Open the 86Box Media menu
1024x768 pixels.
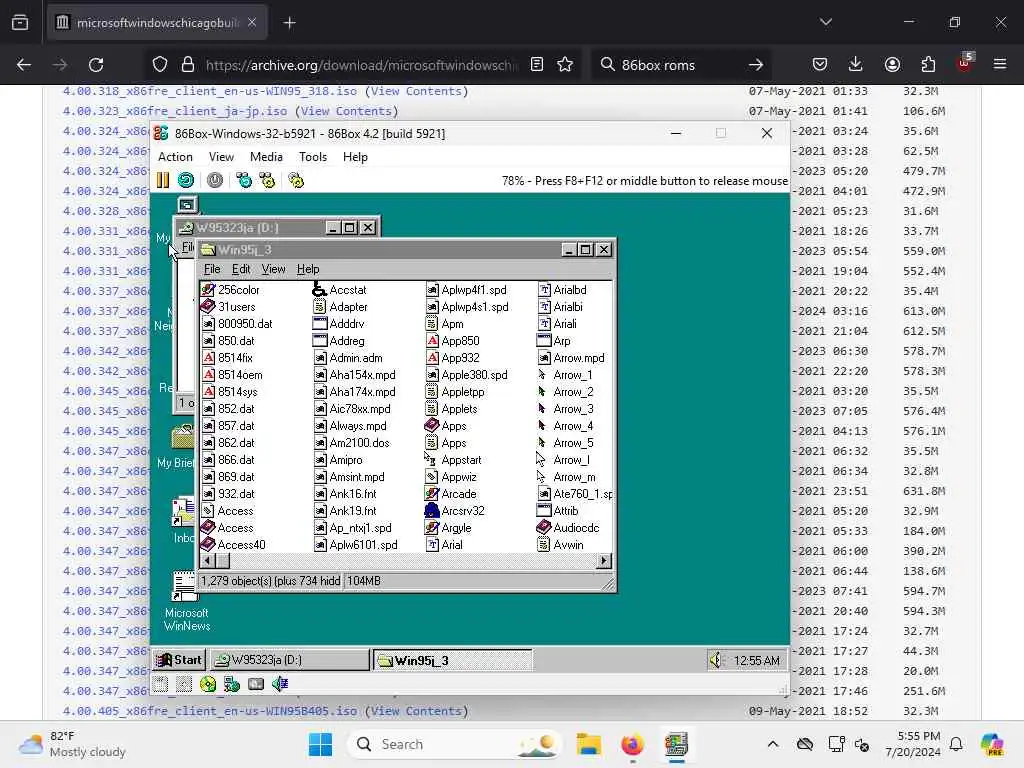coord(266,157)
